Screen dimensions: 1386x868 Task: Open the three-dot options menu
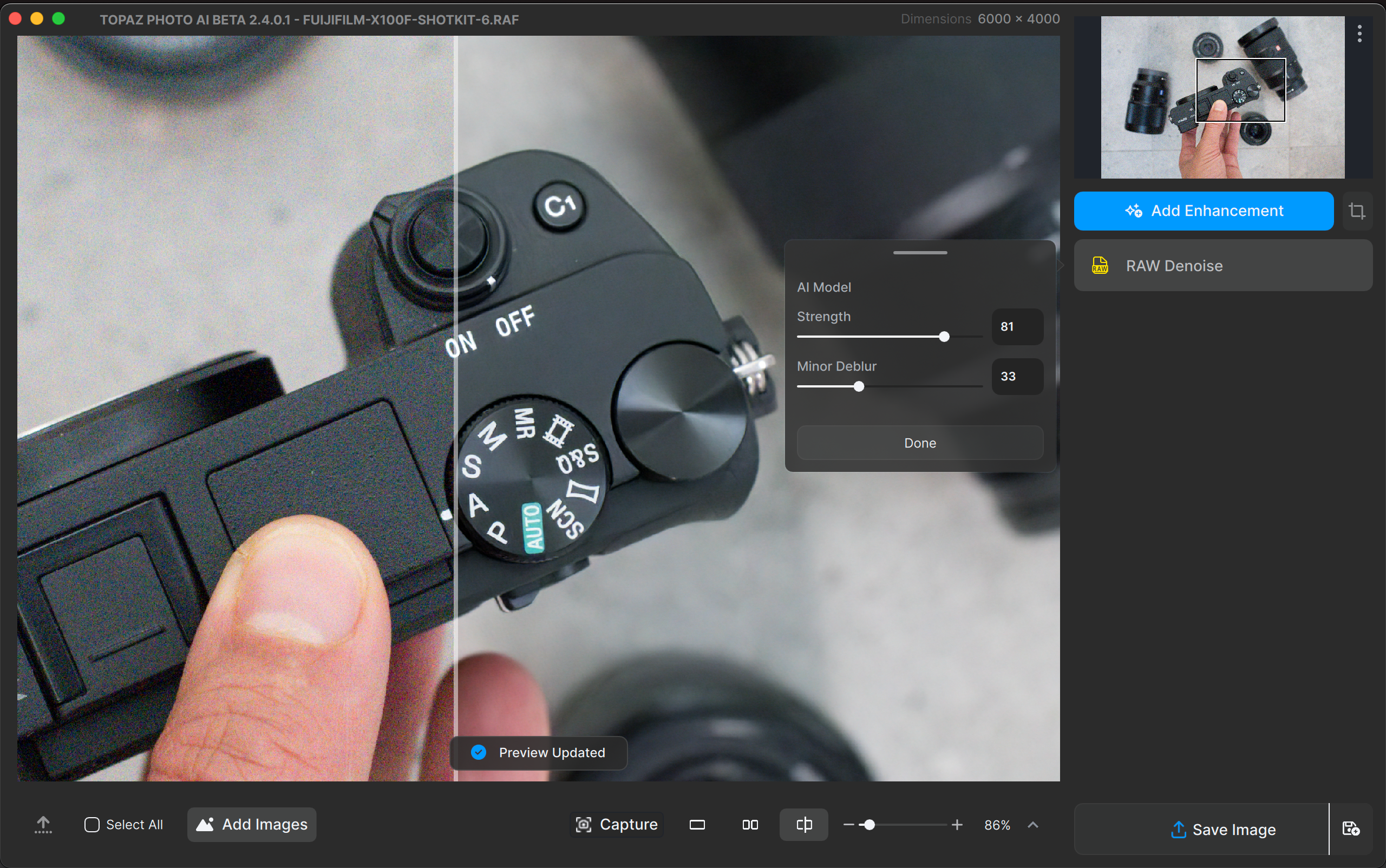tap(1359, 34)
